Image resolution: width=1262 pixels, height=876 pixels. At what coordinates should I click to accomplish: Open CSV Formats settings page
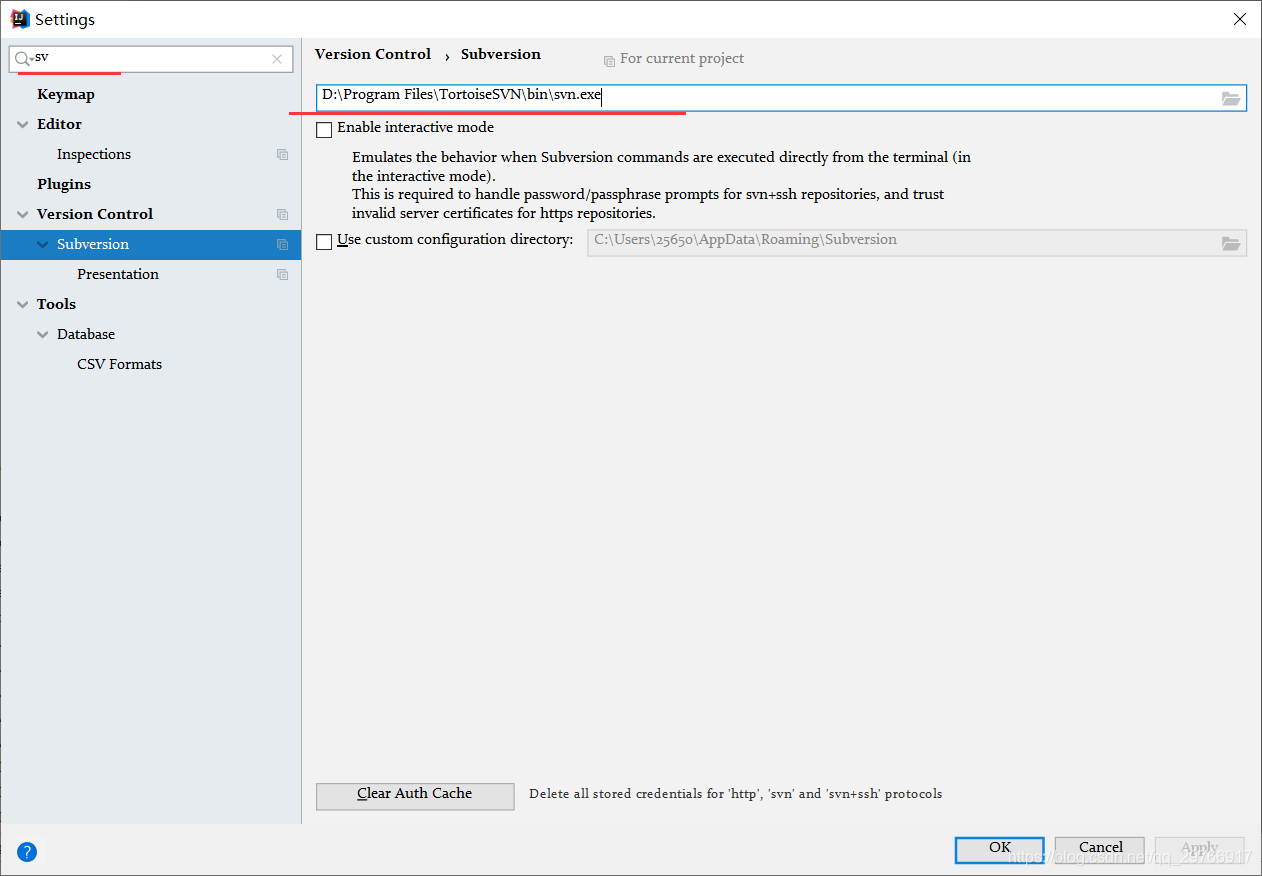coord(119,364)
